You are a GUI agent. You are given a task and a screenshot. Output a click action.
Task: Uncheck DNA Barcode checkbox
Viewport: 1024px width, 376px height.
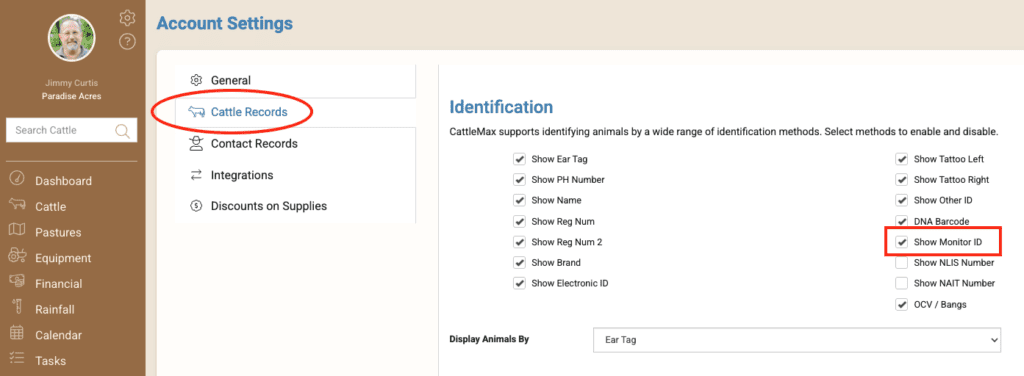[x=902, y=221]
